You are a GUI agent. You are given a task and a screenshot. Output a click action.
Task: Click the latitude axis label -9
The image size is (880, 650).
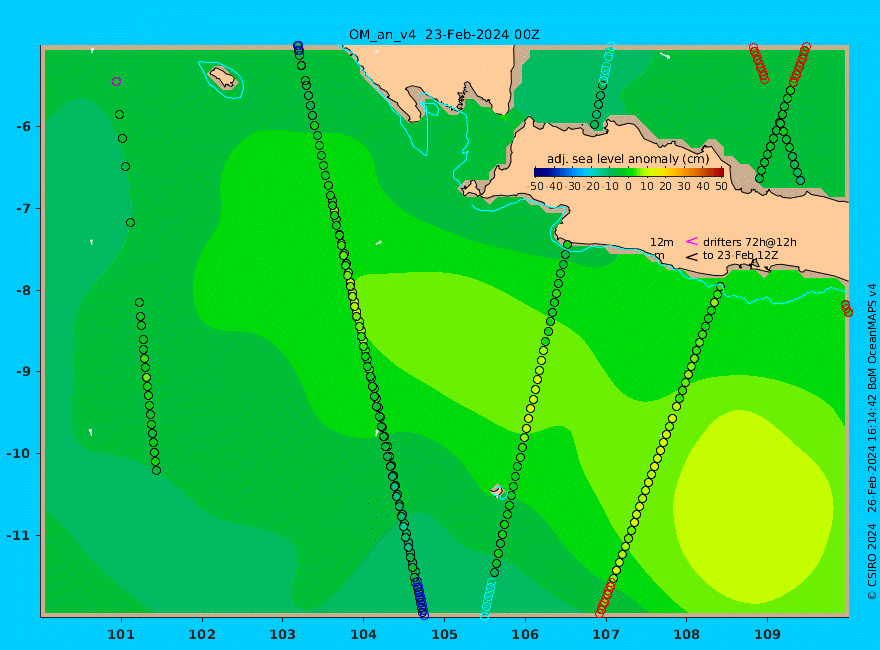(x=23, y=372)
